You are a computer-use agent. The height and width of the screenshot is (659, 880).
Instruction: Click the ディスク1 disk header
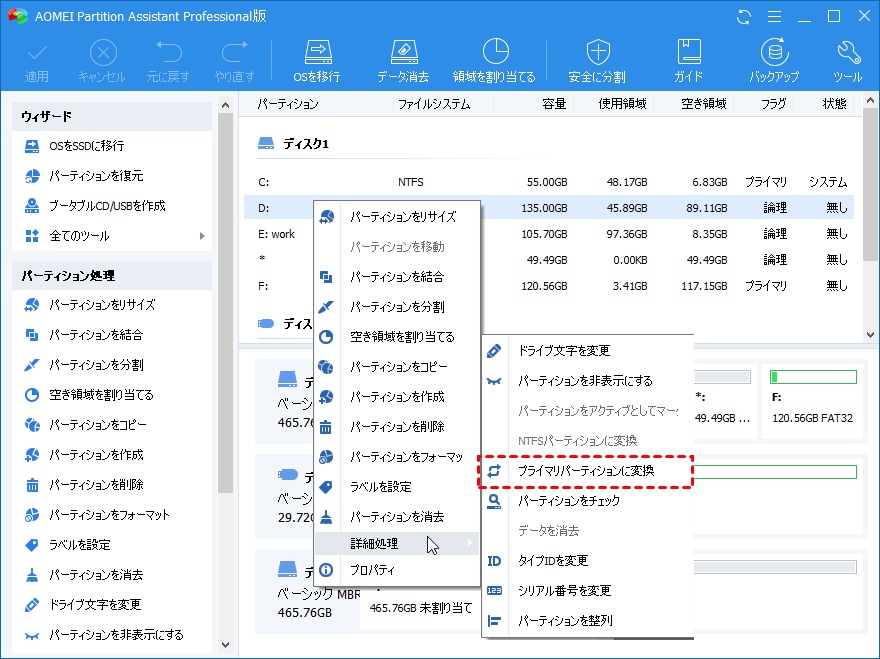point(293,144)
